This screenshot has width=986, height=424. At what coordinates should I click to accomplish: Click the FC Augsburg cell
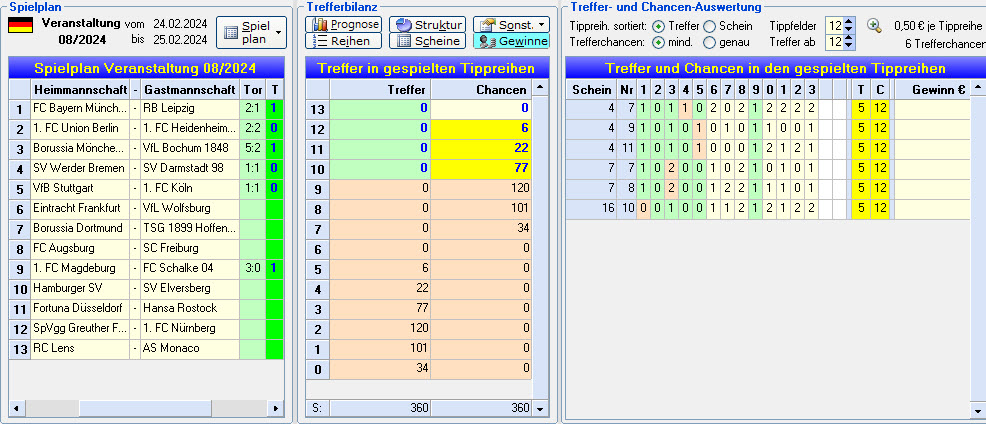(80, 248)
